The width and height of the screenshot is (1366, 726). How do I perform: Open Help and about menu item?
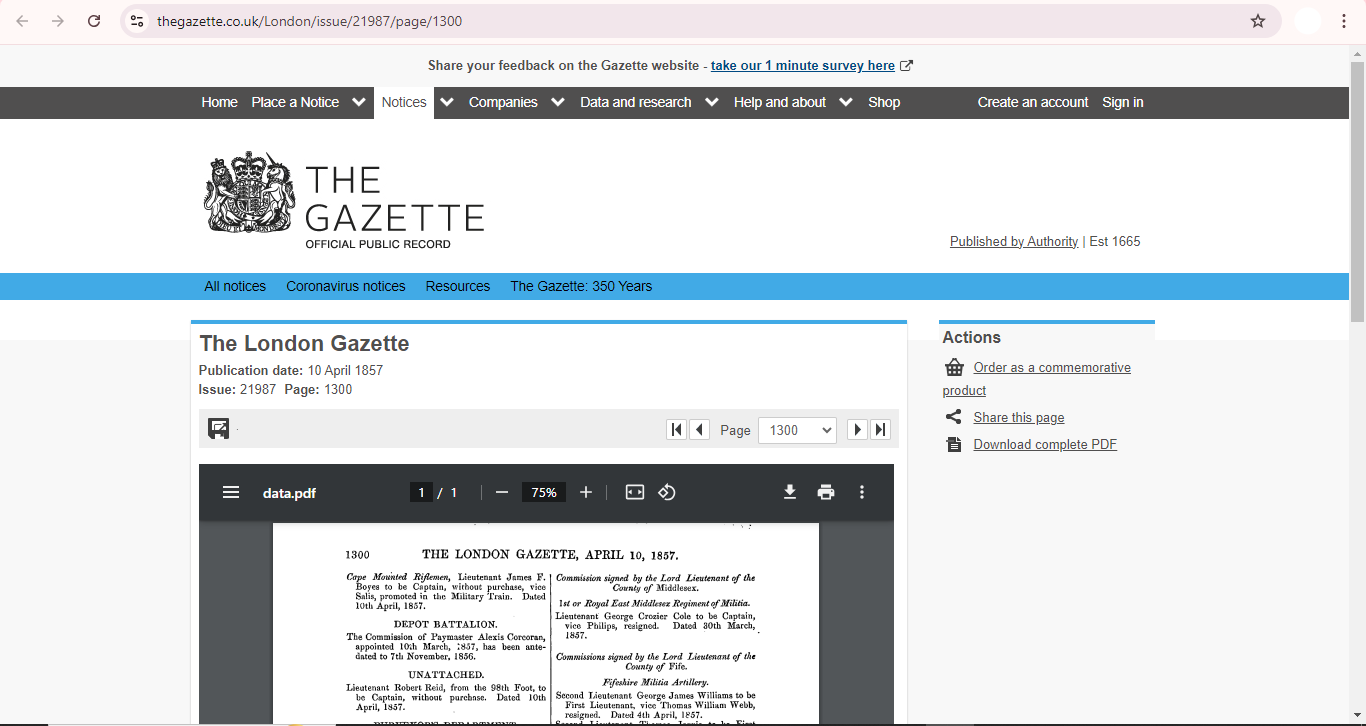[780, 102]
